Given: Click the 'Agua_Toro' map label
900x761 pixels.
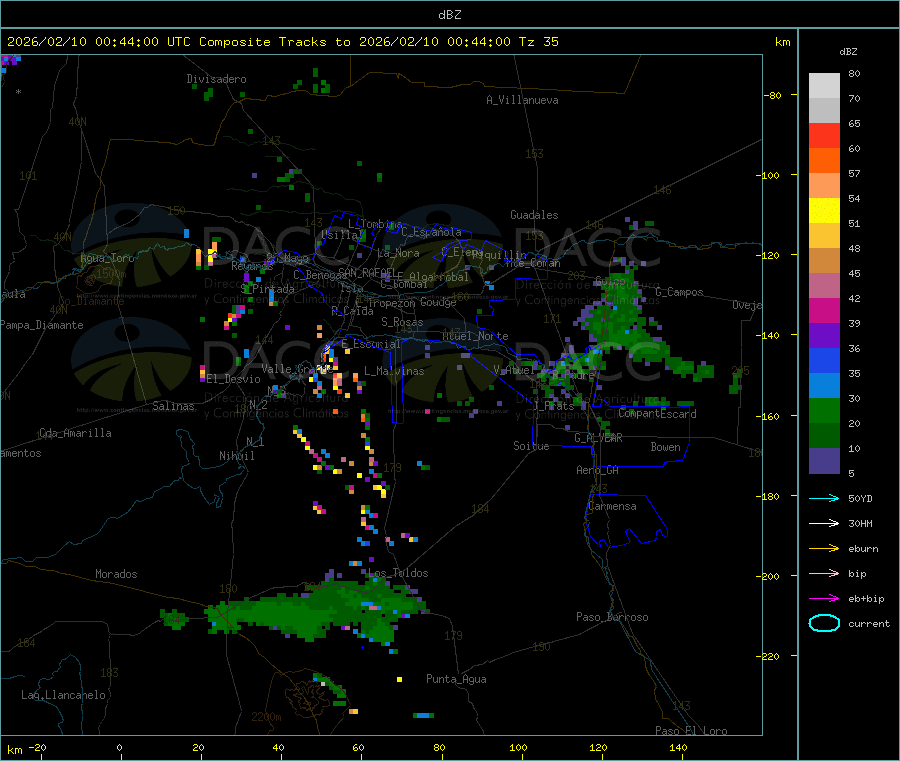Looking at the screenshot, I should [107, 258].
